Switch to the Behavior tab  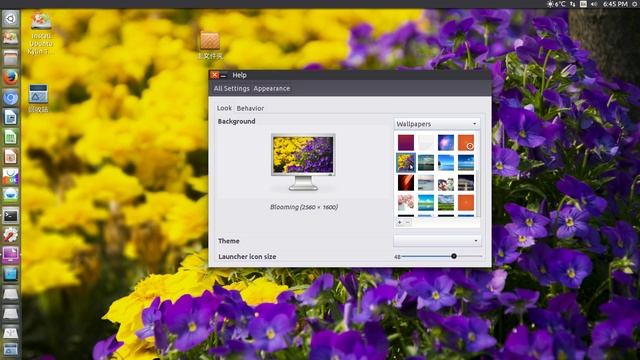pyautogui.click(x=250, y=108)
